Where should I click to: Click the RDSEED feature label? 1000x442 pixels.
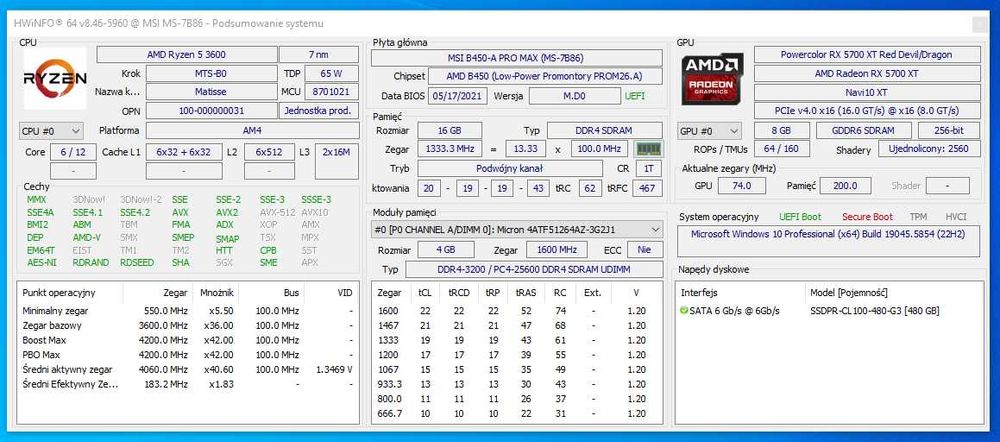click(x=136, y=262)
